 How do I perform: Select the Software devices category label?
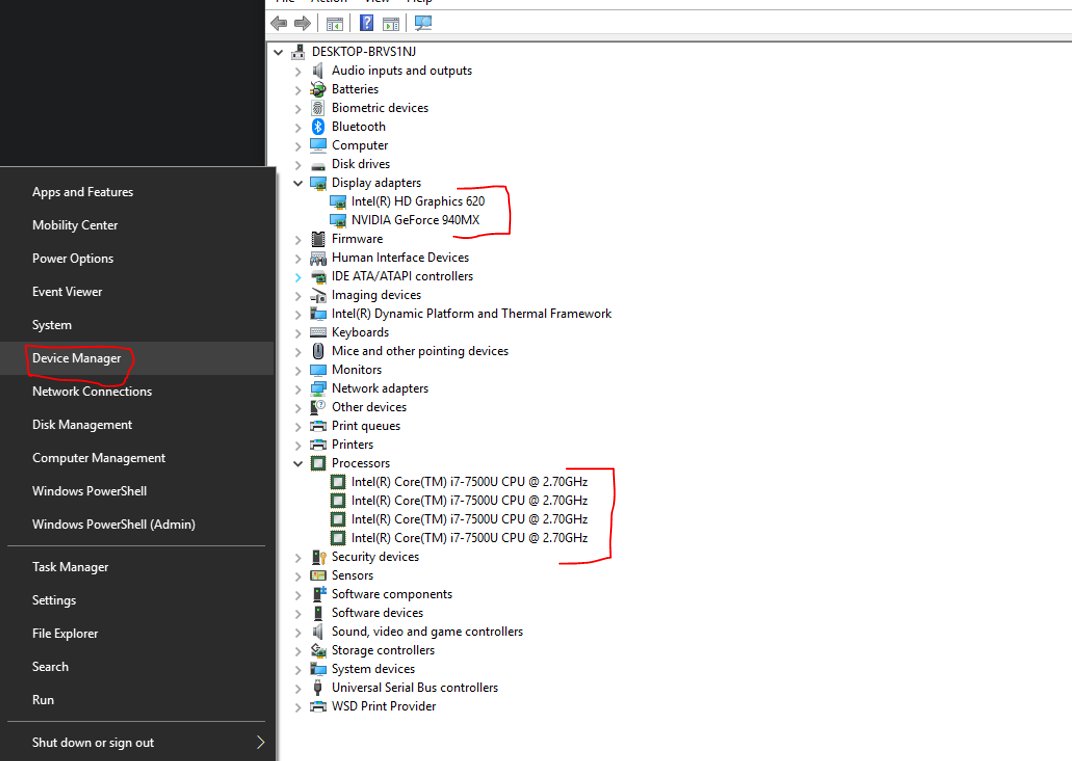point(377,613)
